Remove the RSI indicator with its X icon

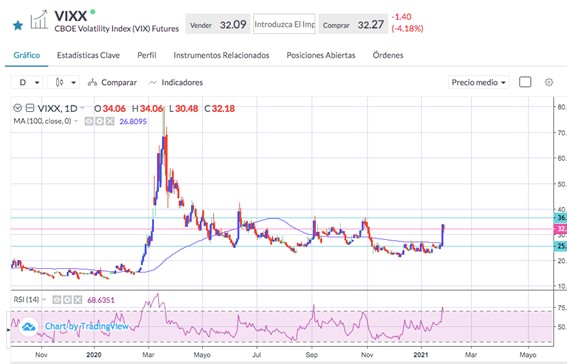pyautogui.click(x=78, y=300)
